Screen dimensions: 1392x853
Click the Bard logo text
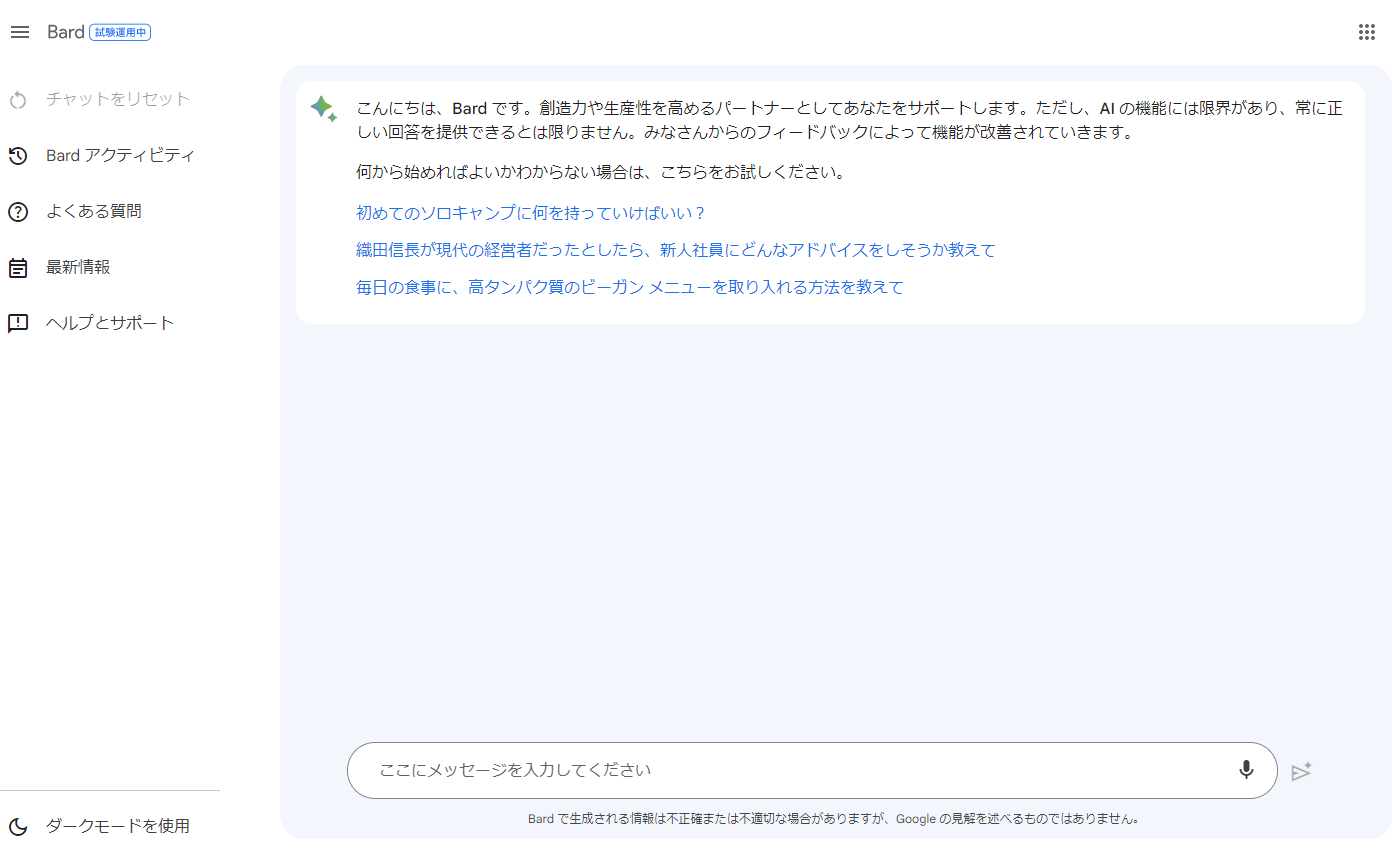(66, 32)
